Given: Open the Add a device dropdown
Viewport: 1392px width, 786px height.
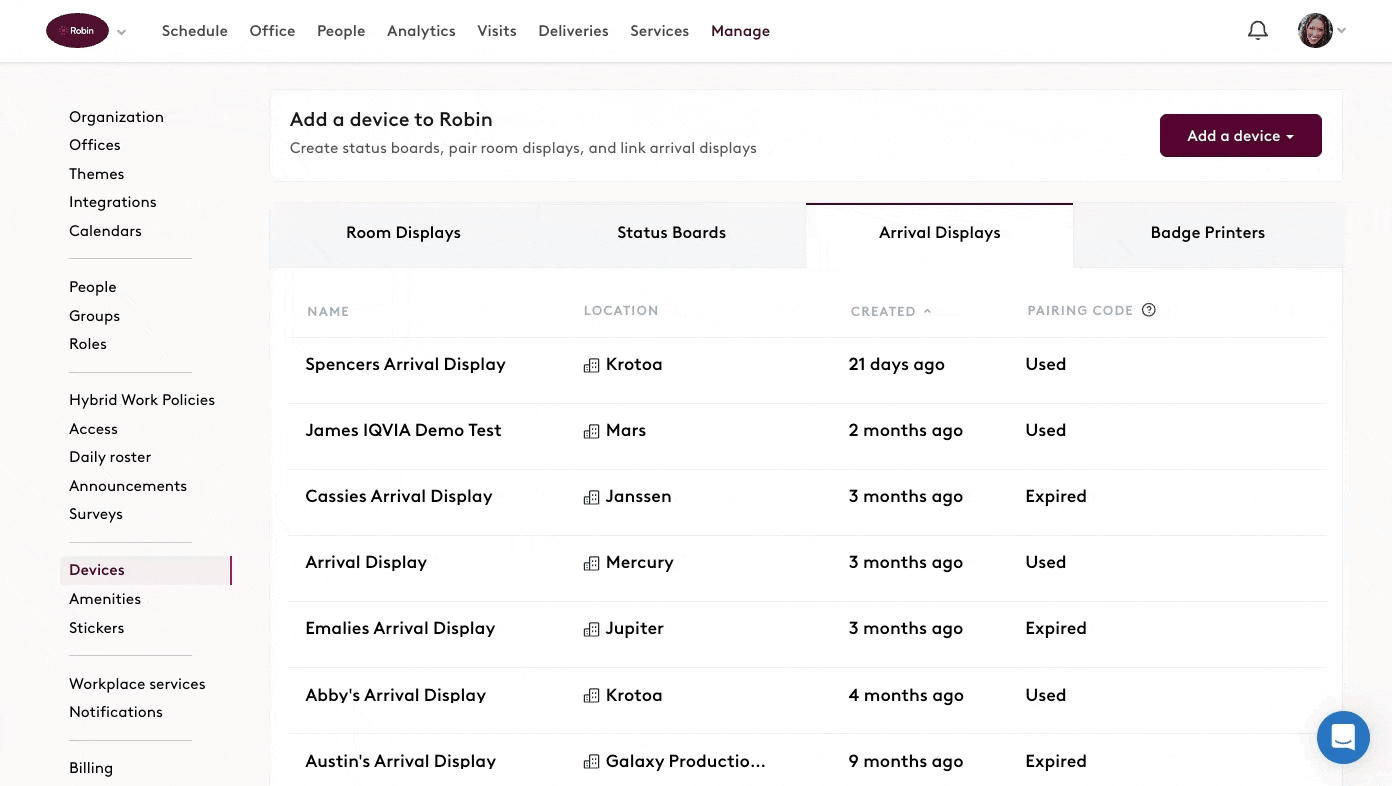Looking at the screenshot, I should pyautogui.click(x=1241, y=136).
